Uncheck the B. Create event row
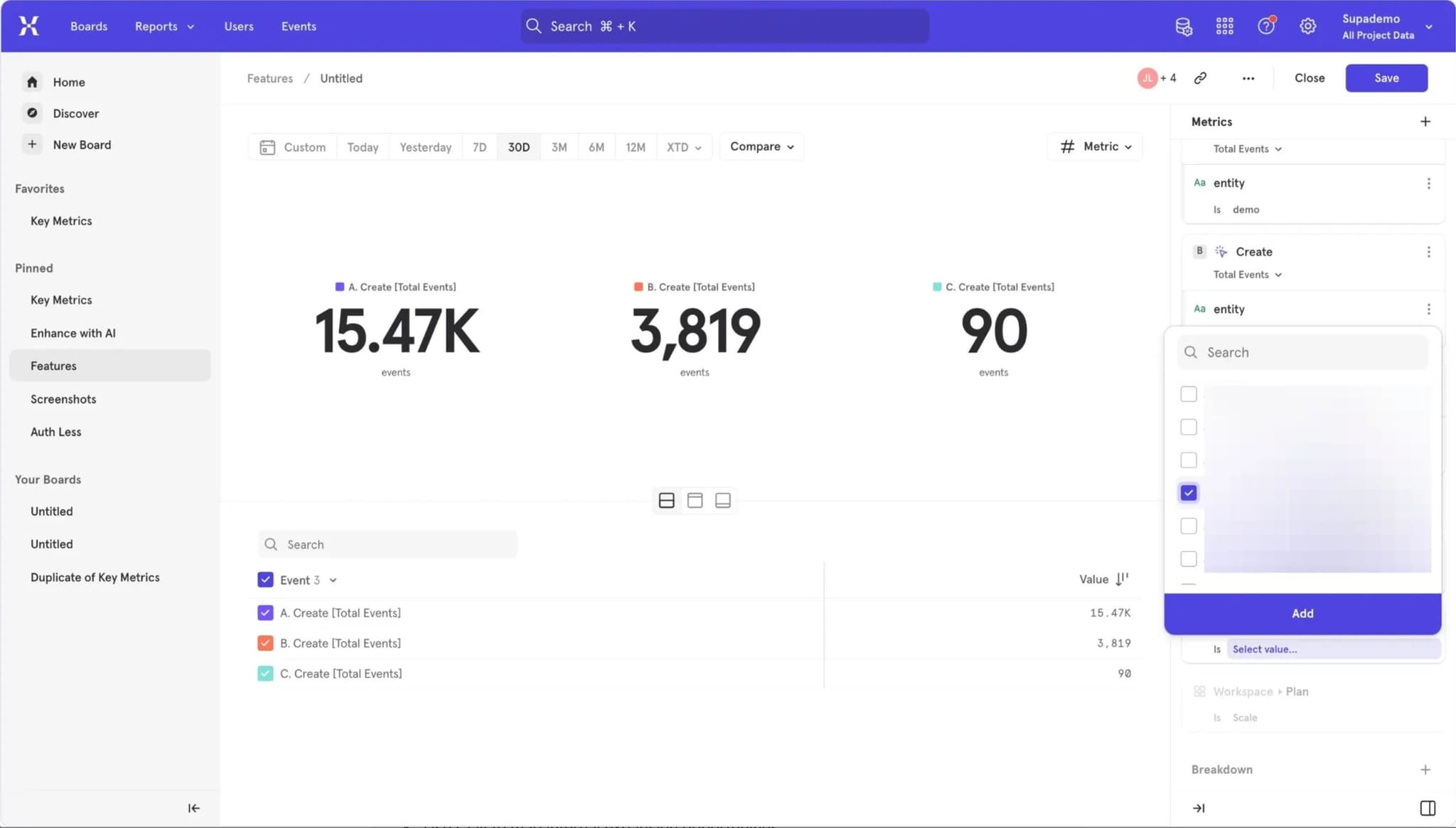 coord(265,642)
